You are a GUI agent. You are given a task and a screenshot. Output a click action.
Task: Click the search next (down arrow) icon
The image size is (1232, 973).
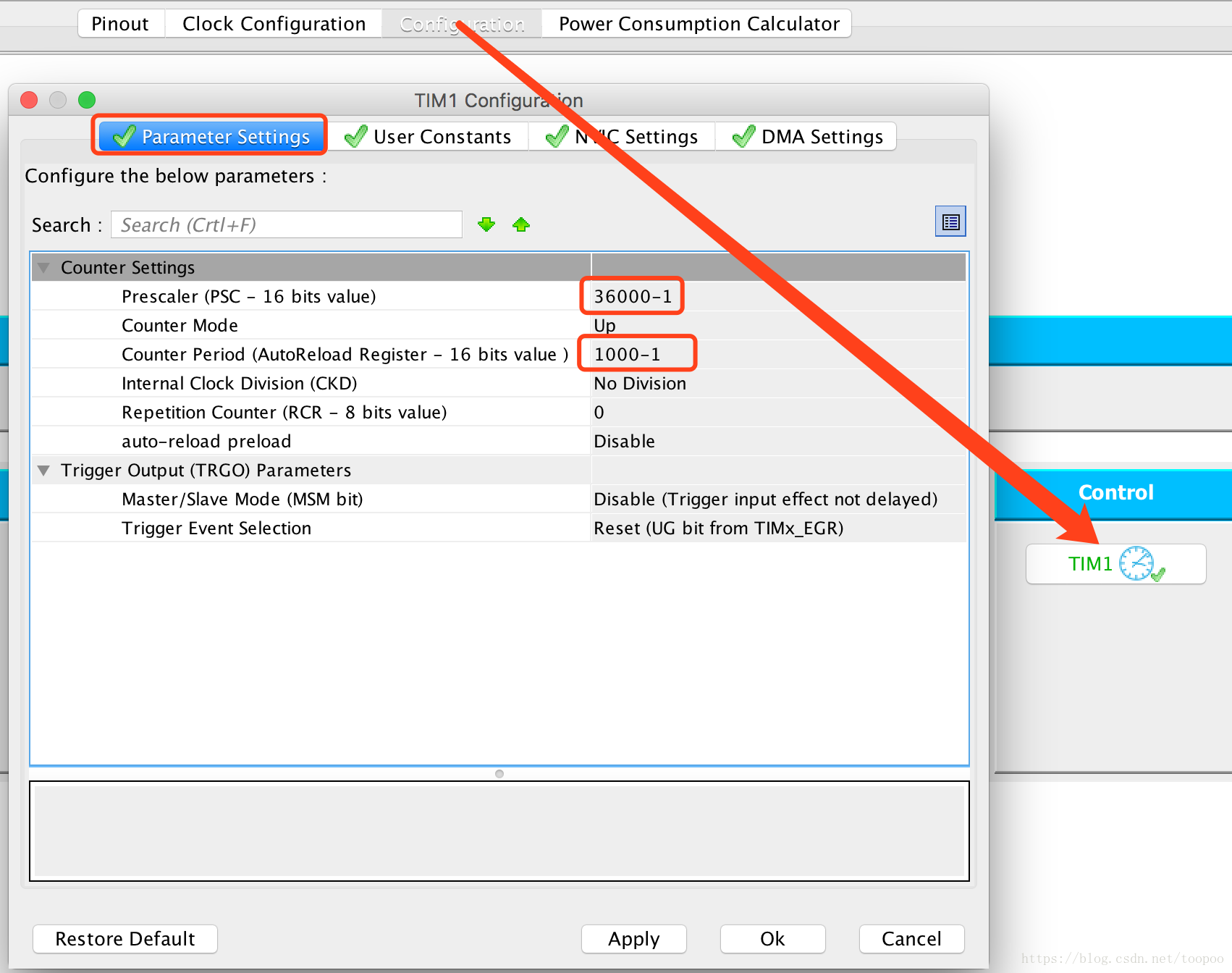point(486,224)
